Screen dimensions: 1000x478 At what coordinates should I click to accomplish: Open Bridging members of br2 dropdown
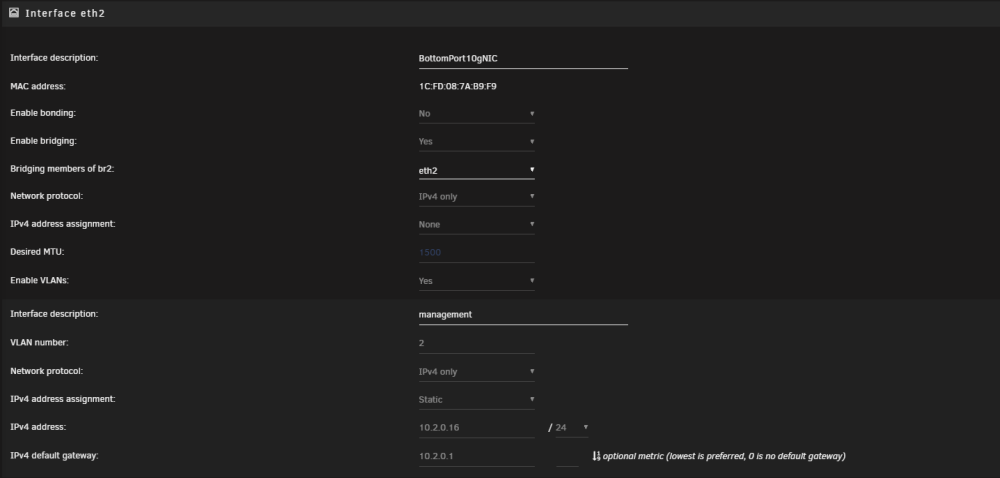476,170
